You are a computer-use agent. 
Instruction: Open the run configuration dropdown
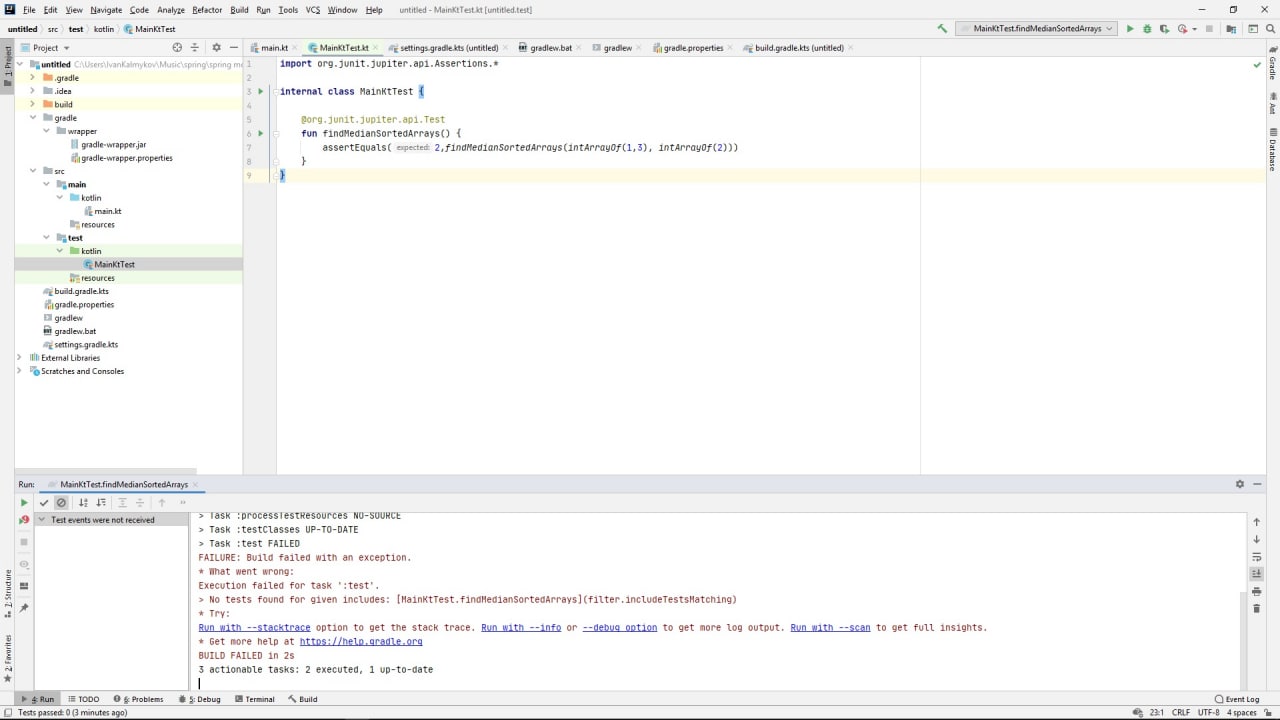coord(1036,29)
